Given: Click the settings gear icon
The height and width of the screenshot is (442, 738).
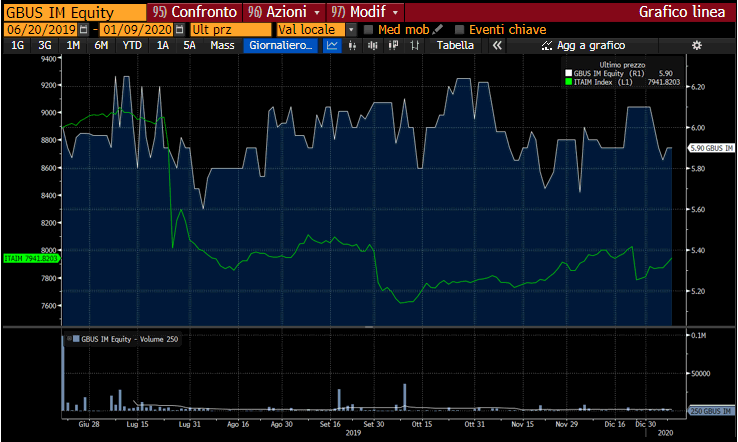Looking at the screenshot, I should pyautogui.click(x=697, y=46).
